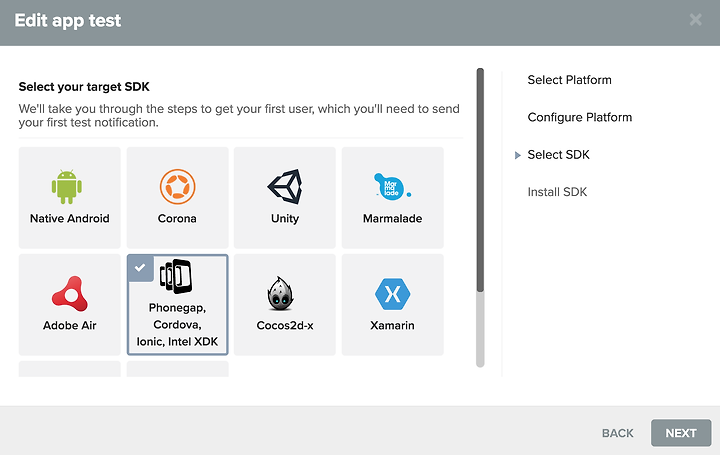Click the SDK list vertical scrollbar thumb
The width and height of the screenshot is (720, 455).
480,180
